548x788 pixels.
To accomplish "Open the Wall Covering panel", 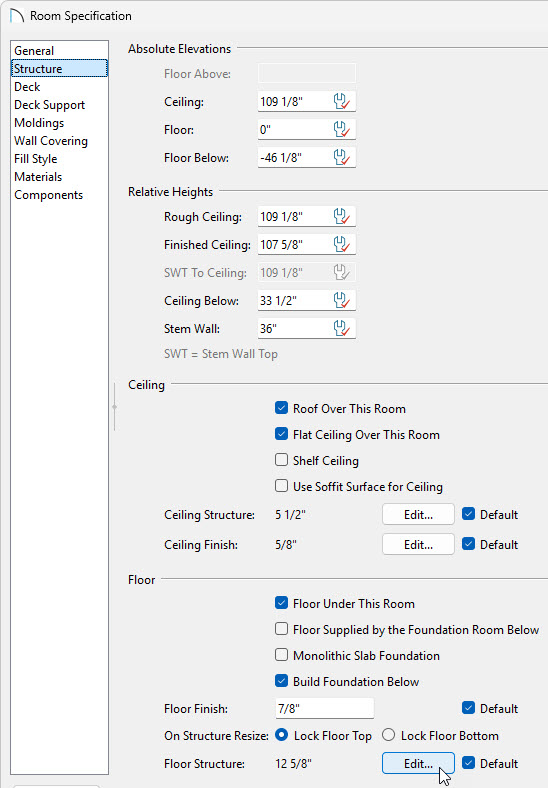I will click(x=59, y=141).
